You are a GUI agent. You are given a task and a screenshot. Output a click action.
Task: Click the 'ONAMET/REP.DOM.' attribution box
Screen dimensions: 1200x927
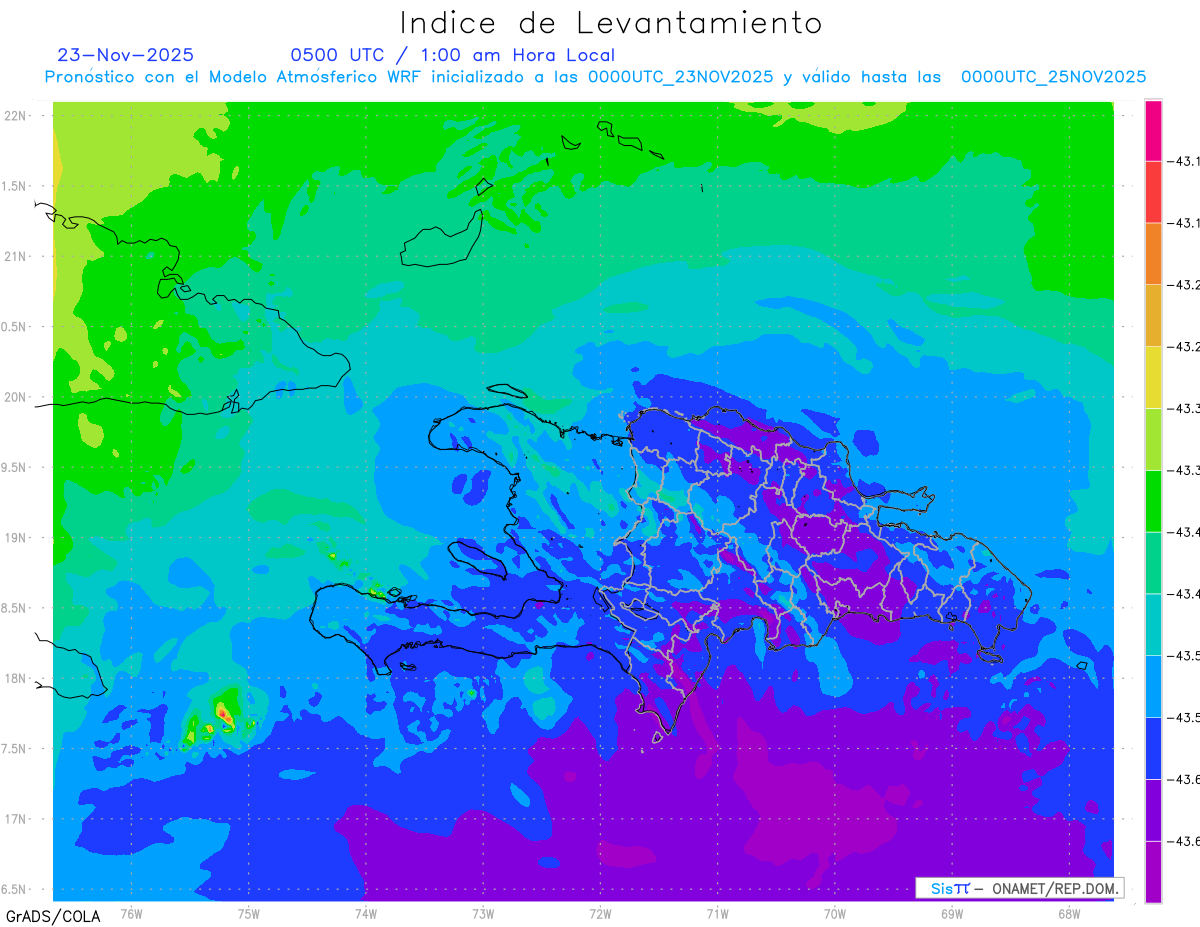click(x=1020, y=888)
